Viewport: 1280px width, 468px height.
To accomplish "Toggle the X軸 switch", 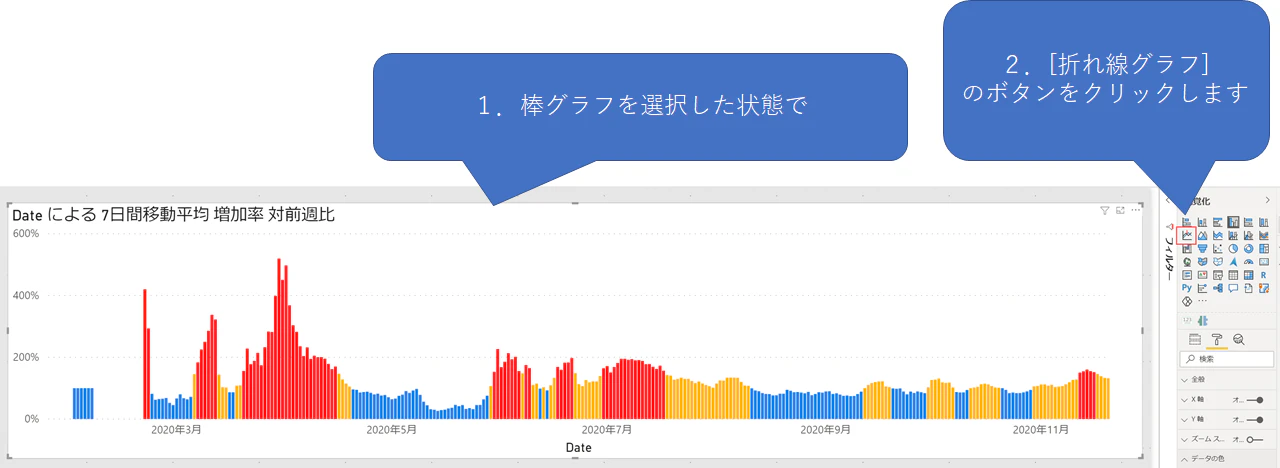I will pos(1254,398).
